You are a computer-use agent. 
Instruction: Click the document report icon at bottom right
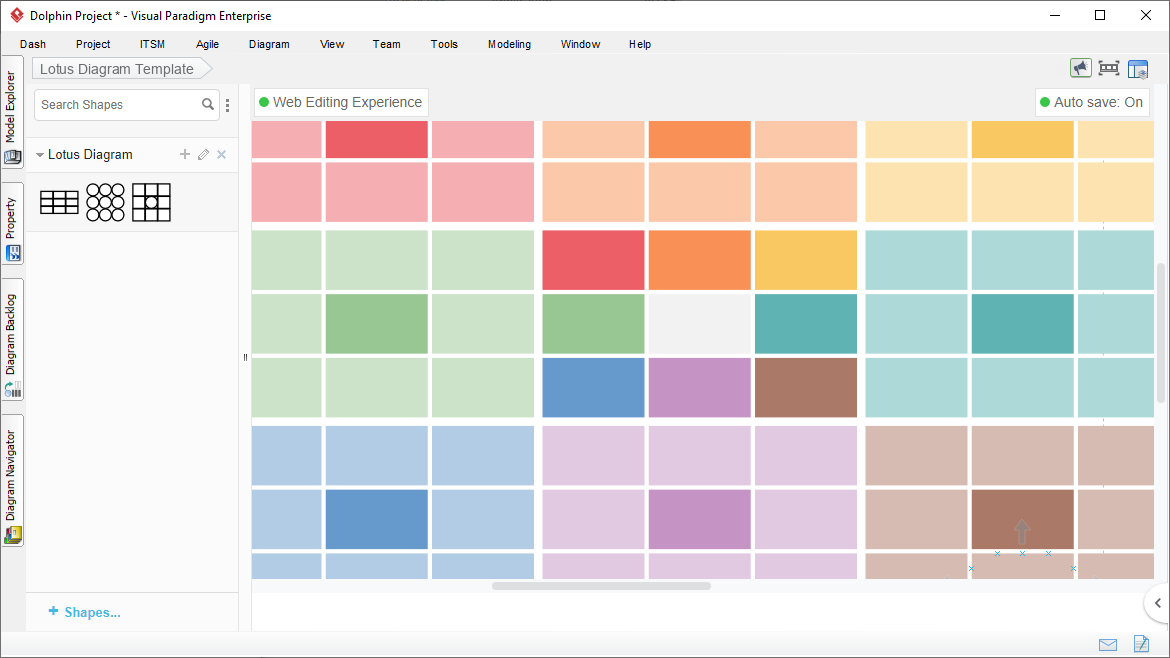(1141, 644)
